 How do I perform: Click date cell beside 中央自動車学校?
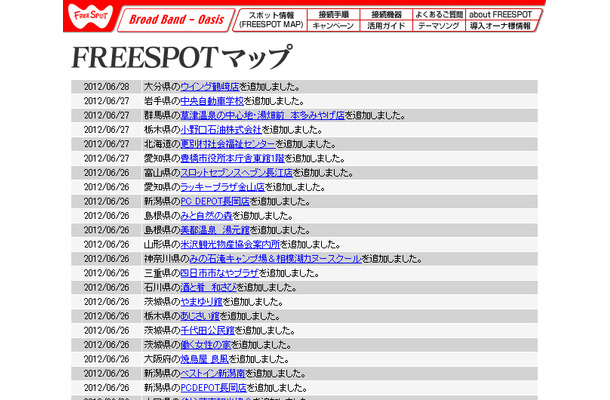point(106,101)
